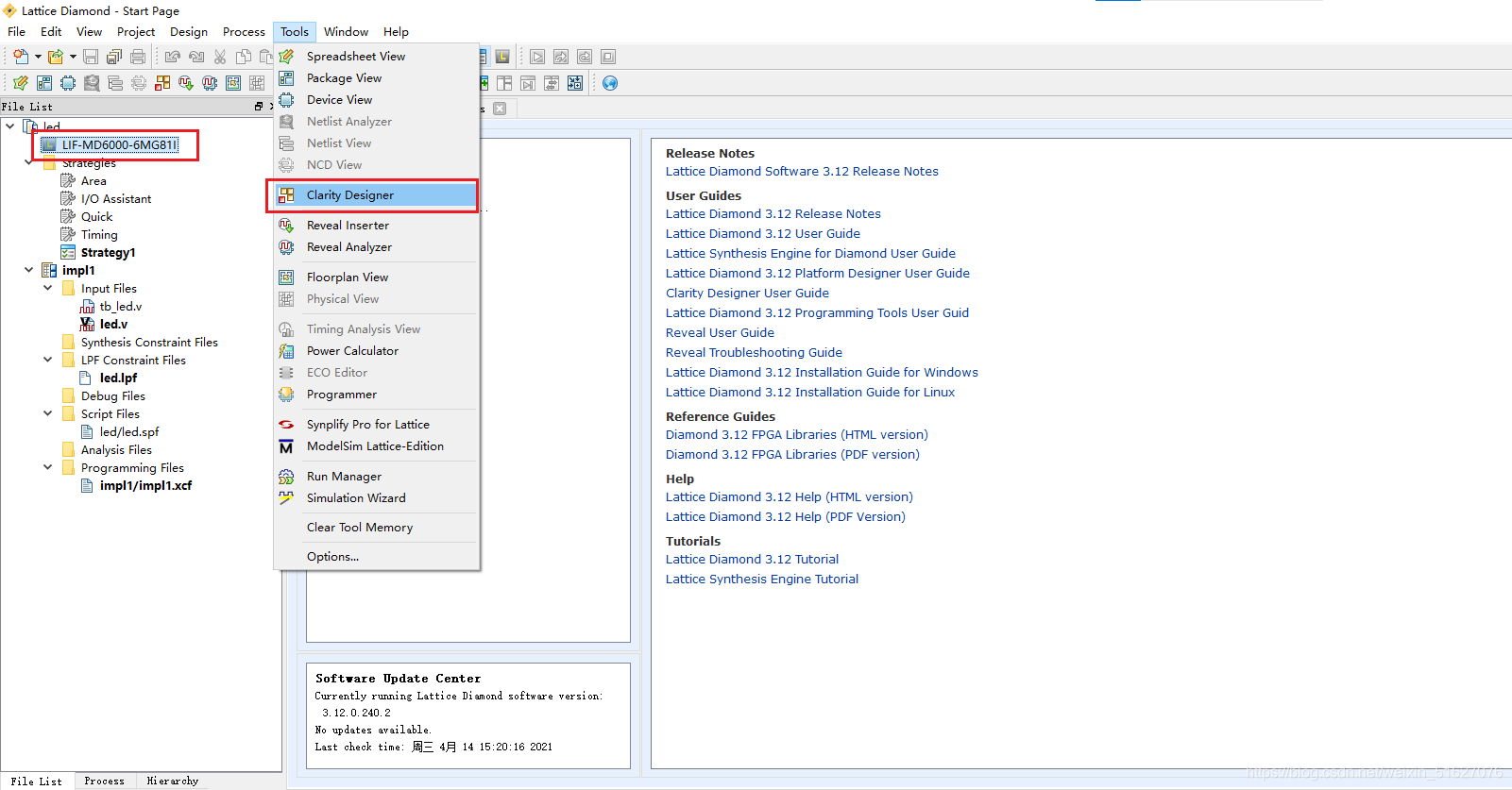This screenshot has width=1512, height=790.
Task: Select impl1/impl1.xcf programming file
Action: (x=145, y=485)
